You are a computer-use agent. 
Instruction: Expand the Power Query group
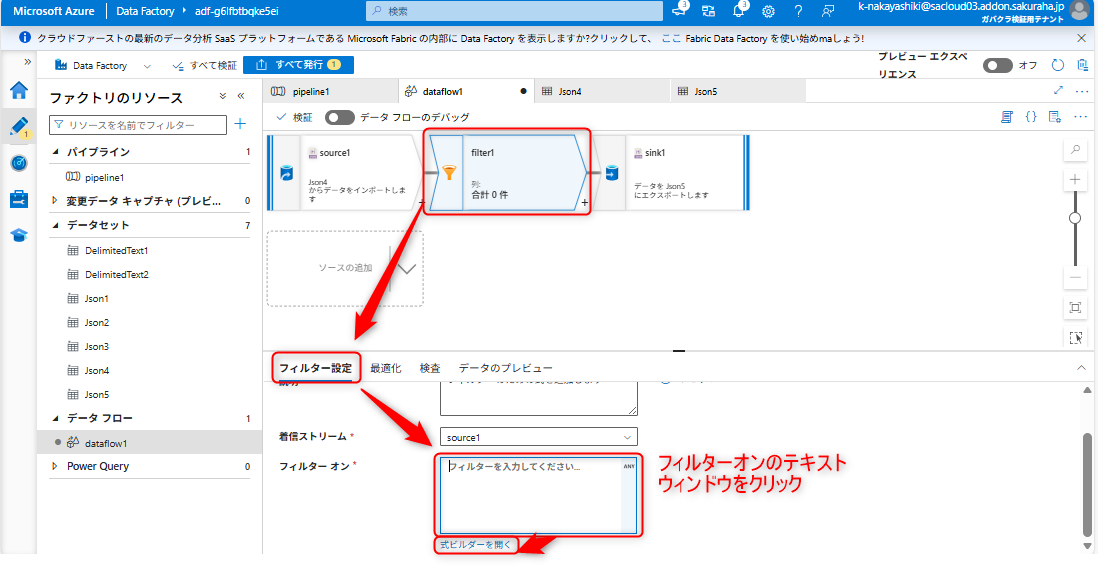tap(55, 466)
